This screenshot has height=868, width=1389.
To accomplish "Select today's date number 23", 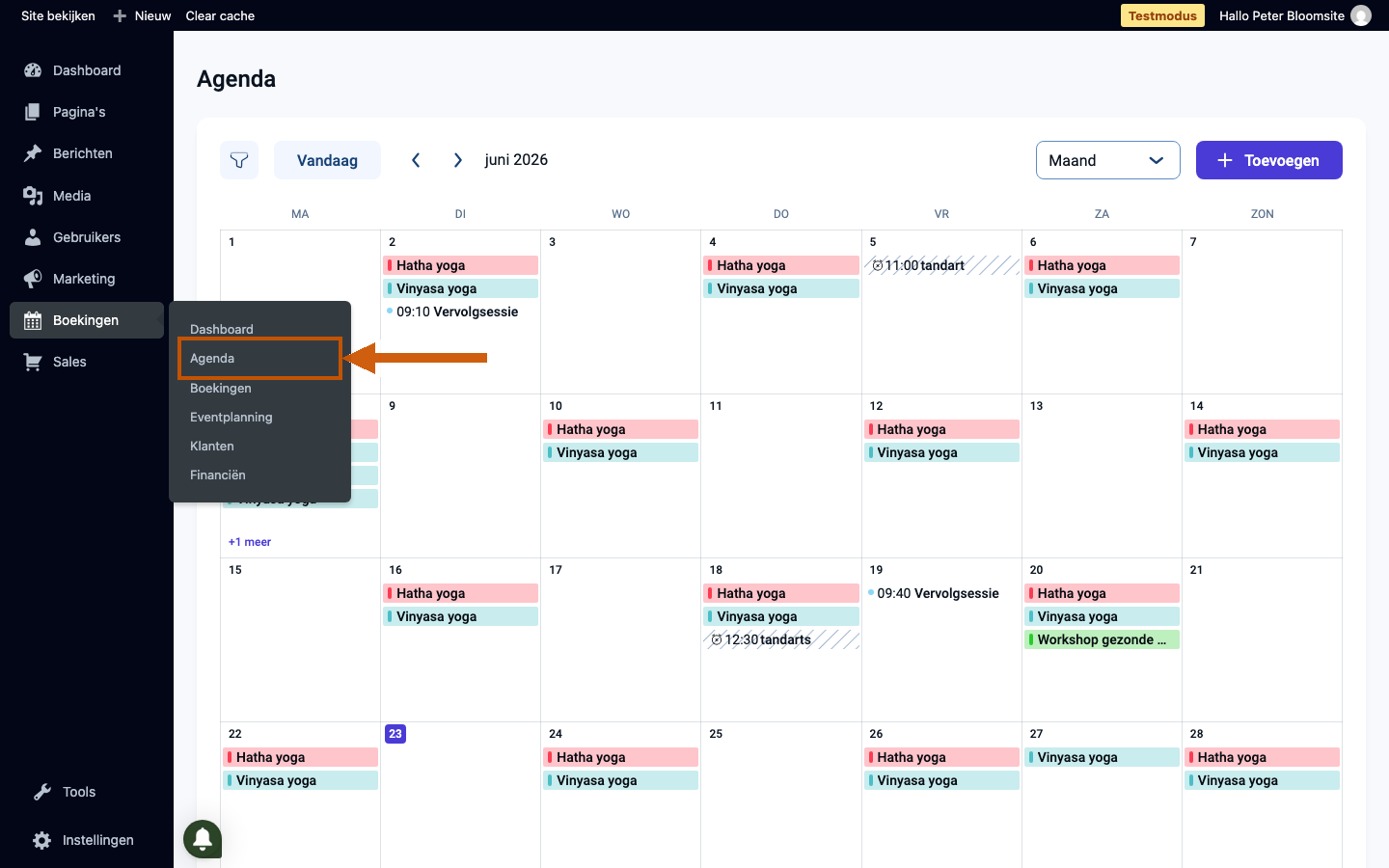I will point(395,734).
